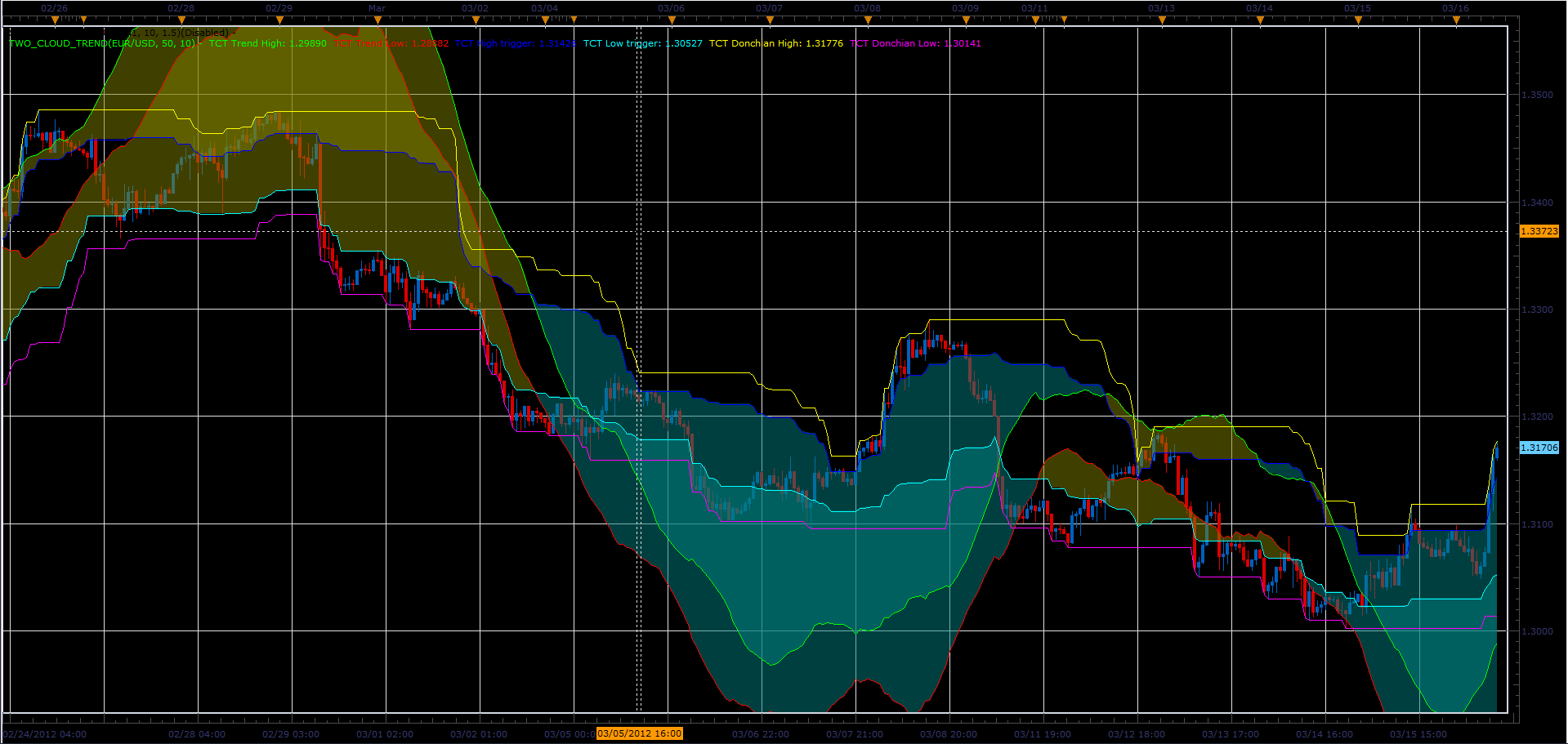Click the TCT Donchian High legend label
Image resolution: width=1568 pixels, height=744 pixels.
pyautogui.click(x=775, y=43)
